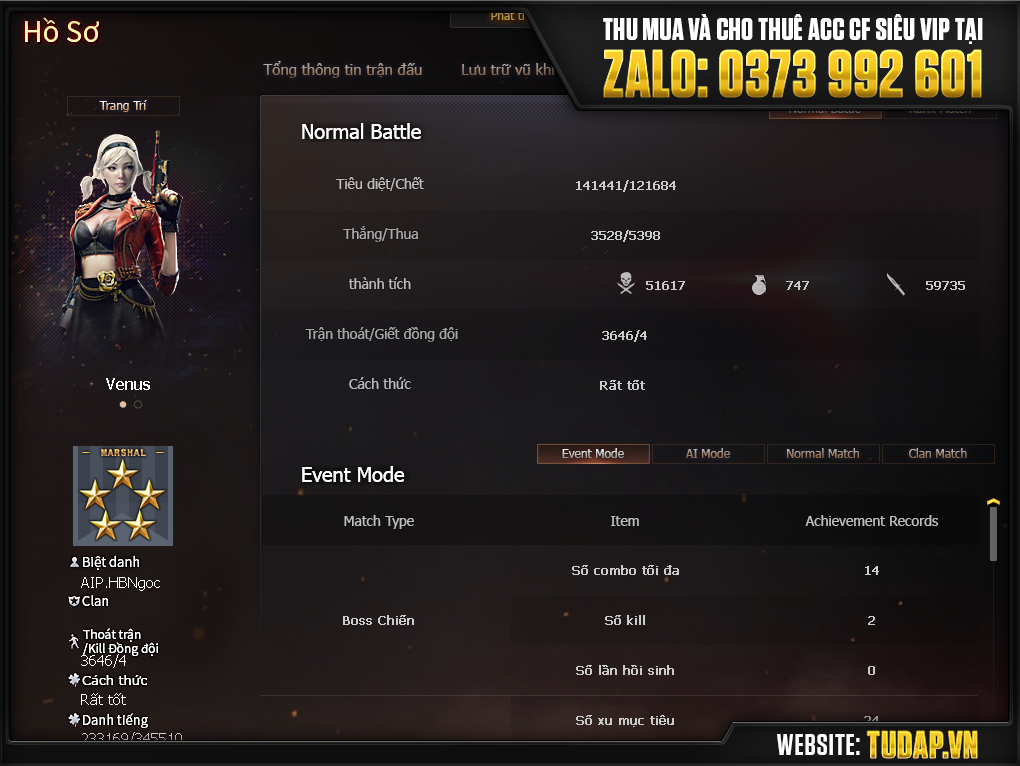Open the Event Mode tab
Image resolution: width=1020 pixels, height=766 pixels.
(593, 454)
